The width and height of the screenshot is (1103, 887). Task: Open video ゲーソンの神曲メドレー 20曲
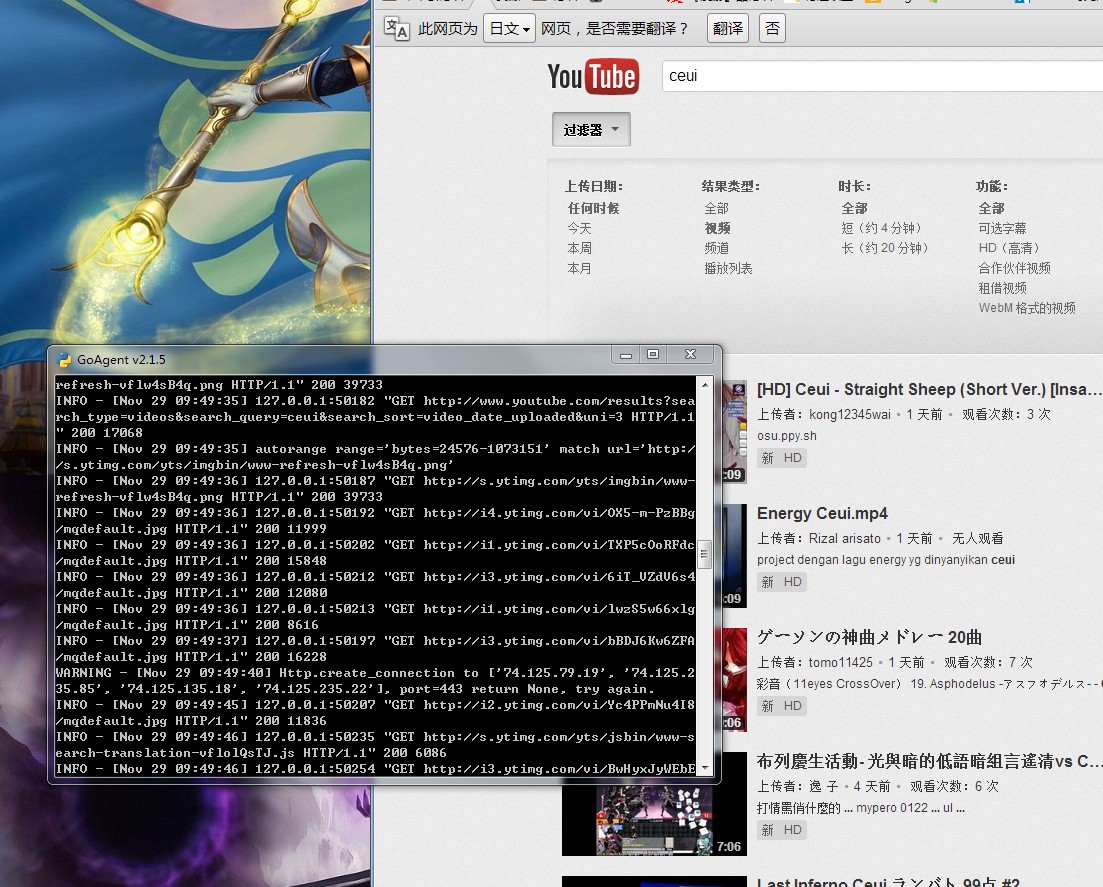(x=869, y=637)
